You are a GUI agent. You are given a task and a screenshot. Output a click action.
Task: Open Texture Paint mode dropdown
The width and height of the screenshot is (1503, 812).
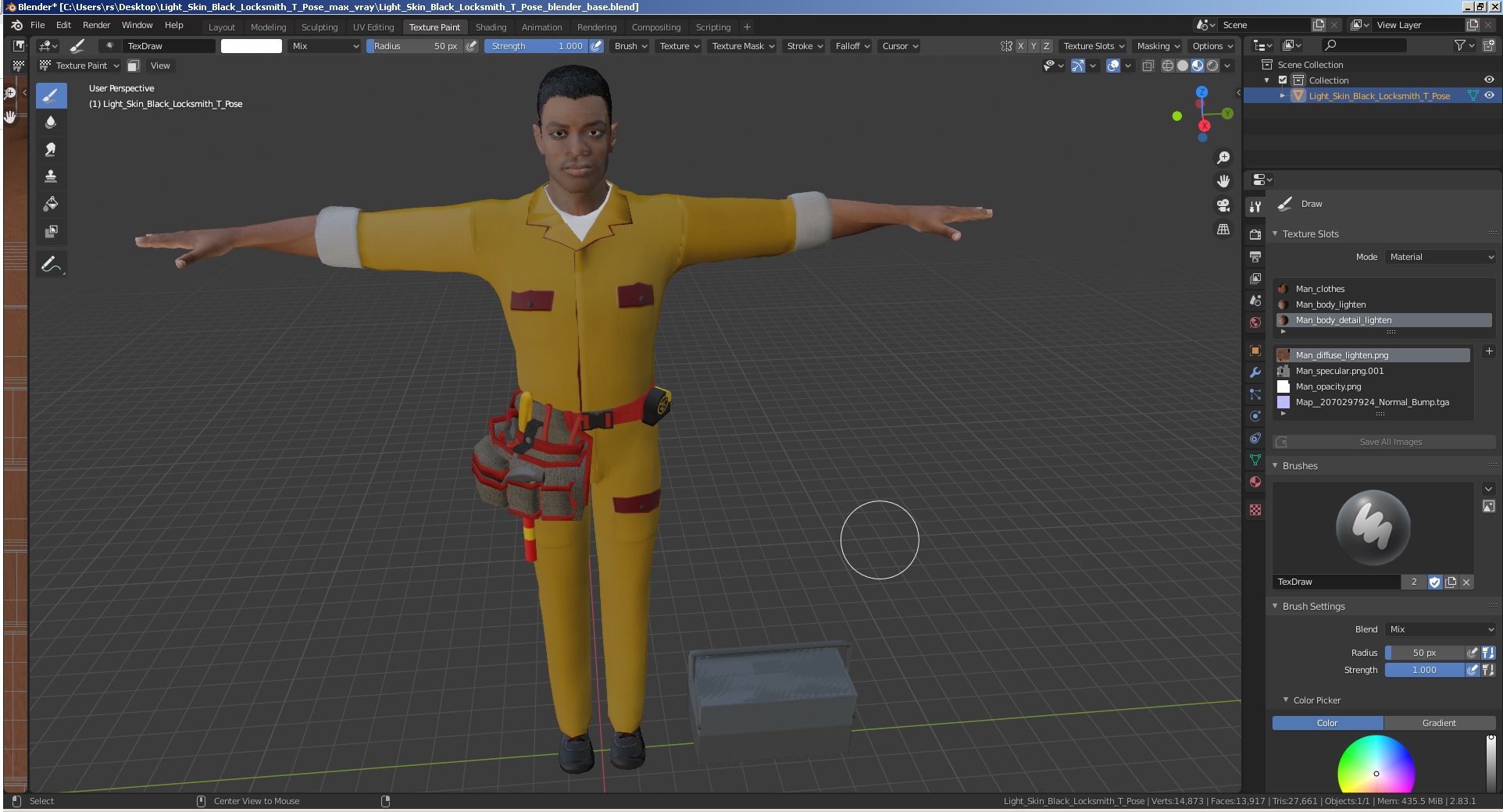pos(80,66)
